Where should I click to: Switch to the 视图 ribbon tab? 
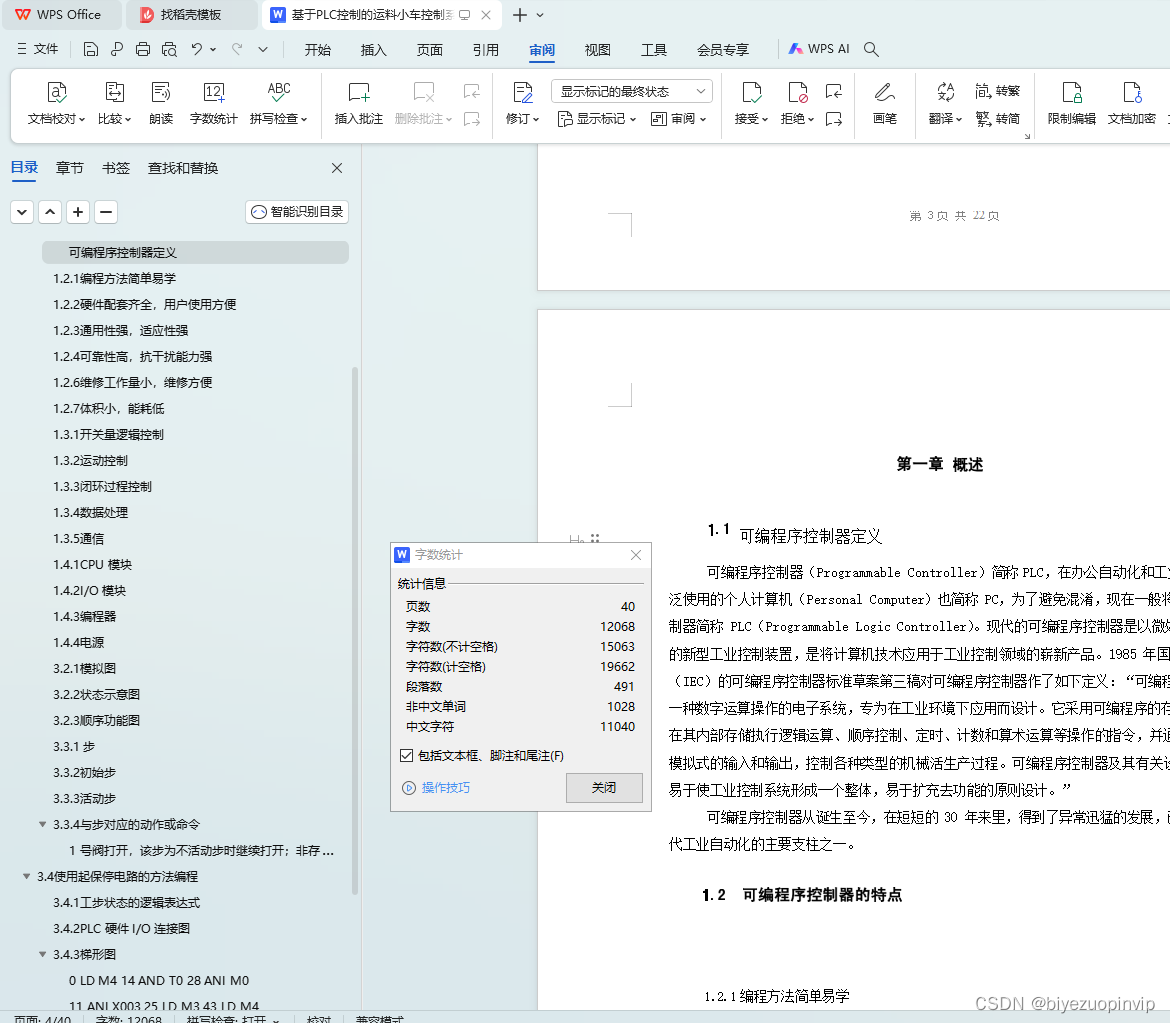point(597,50)
